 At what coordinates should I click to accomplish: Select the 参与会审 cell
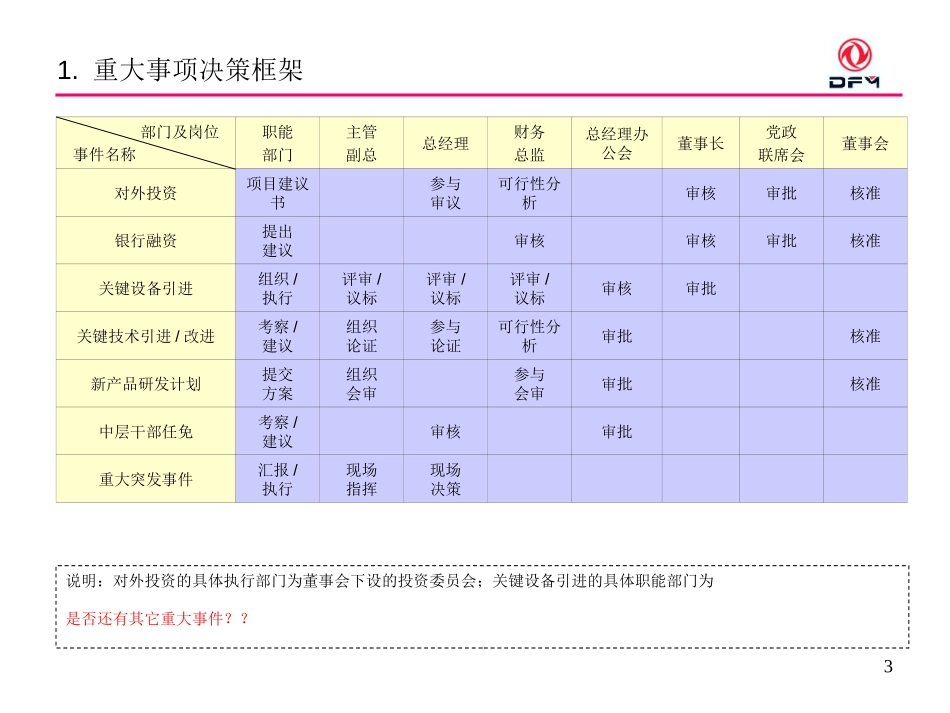pyautogui.click(x=530, y=384)
